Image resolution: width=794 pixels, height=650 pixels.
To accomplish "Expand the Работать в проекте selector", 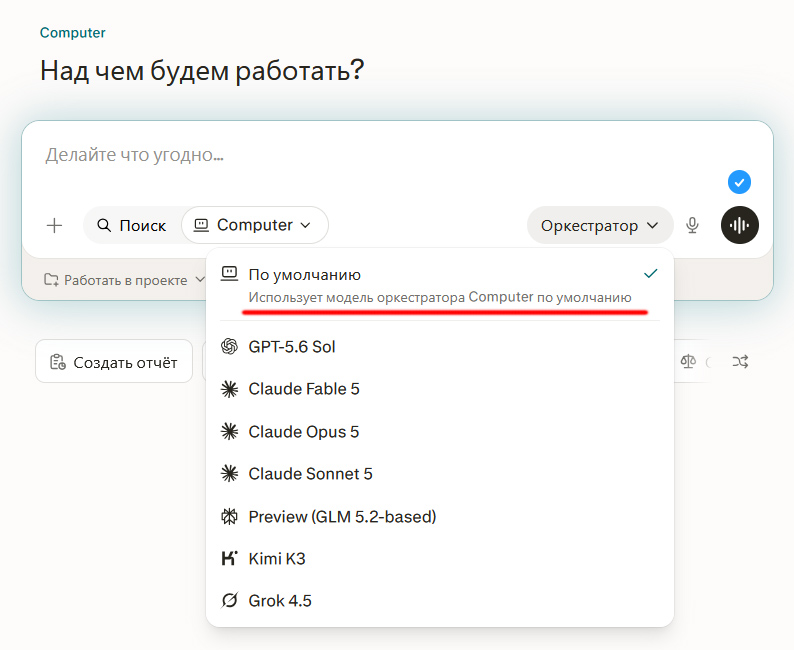I will 125,280.
